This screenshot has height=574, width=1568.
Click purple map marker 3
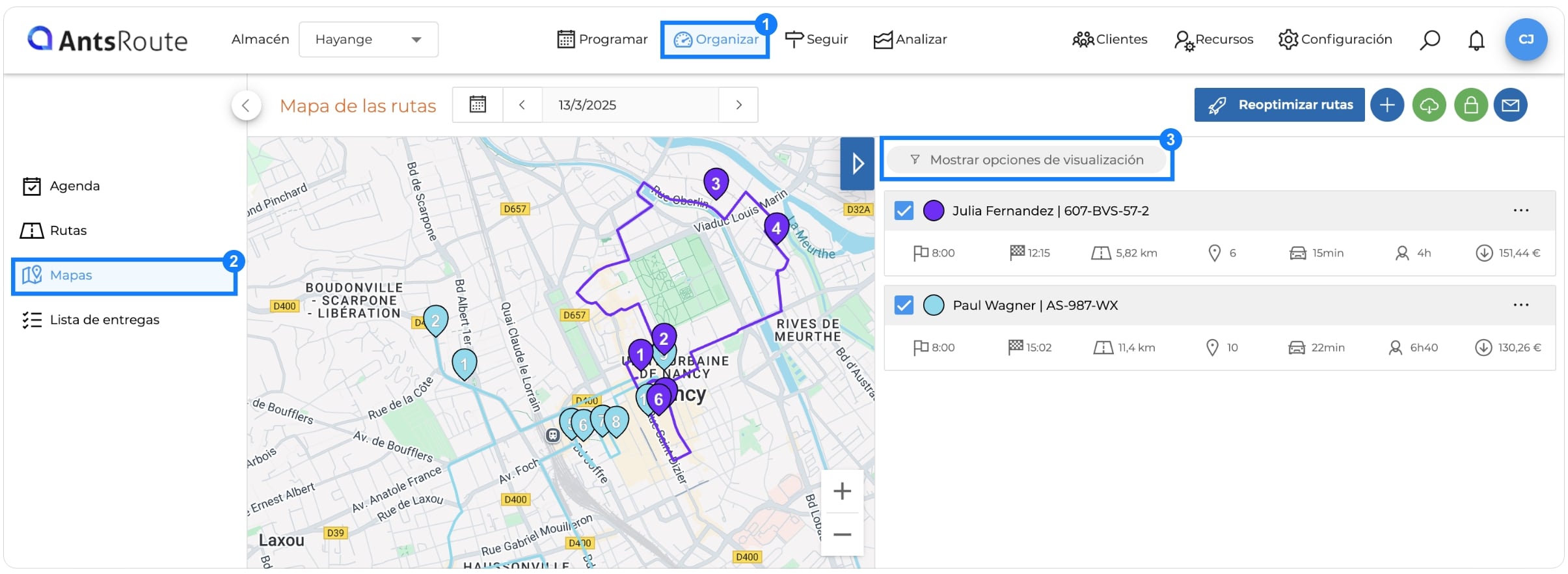[716, 184]
